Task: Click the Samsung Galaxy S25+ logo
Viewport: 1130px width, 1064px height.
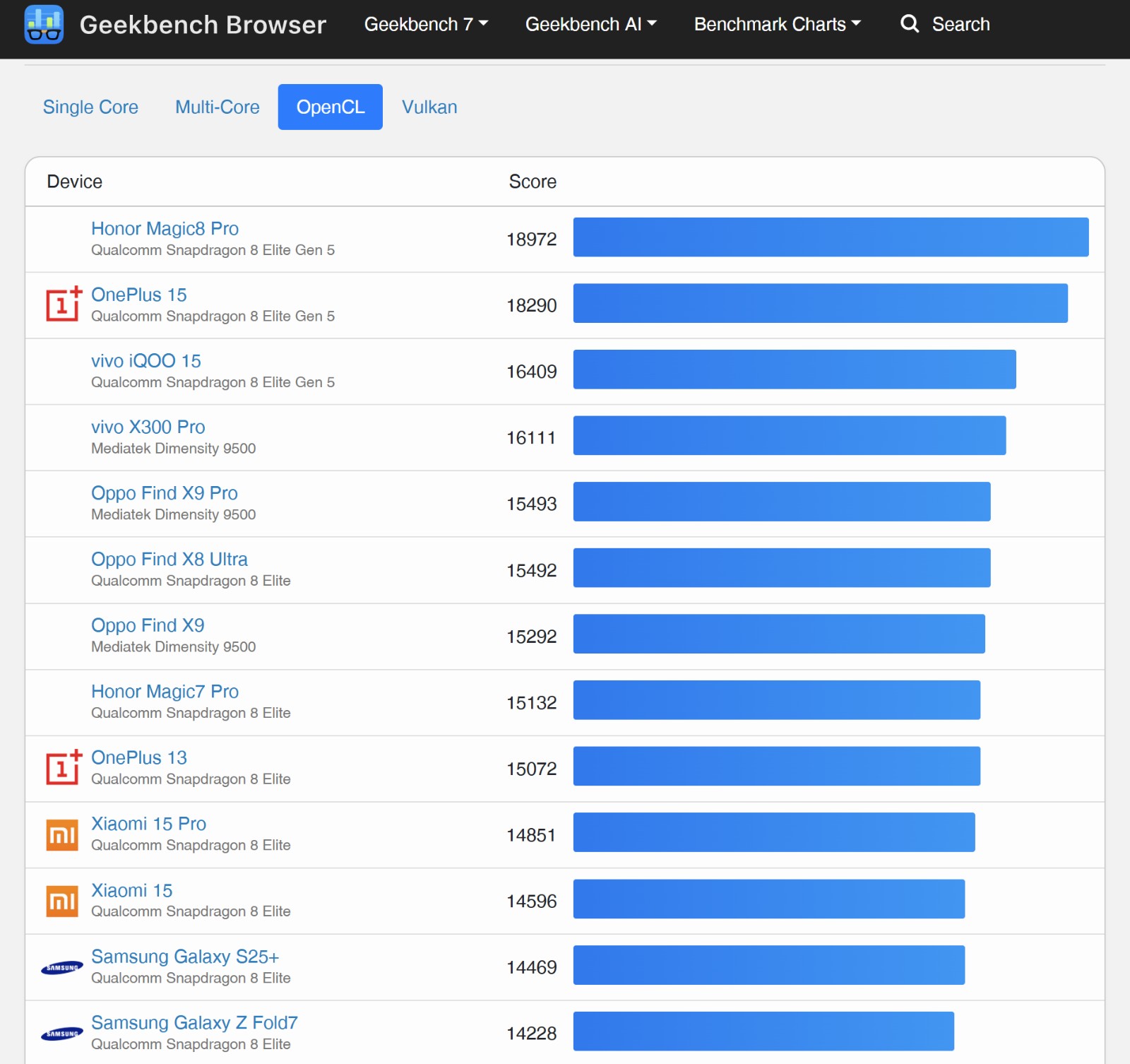Action: click(x=62, y=968)
